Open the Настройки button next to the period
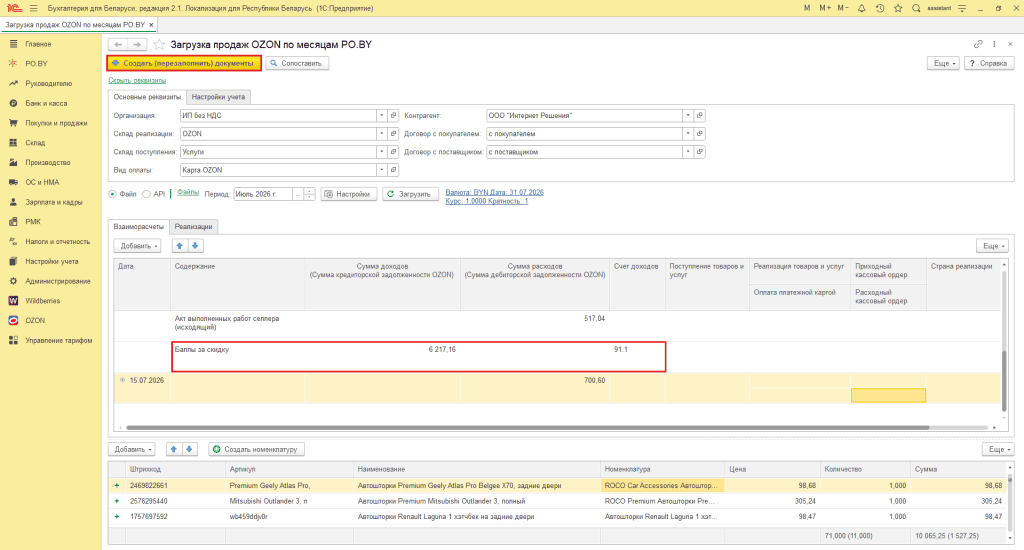Screen dimensions: 1024x550 (348, 194)
